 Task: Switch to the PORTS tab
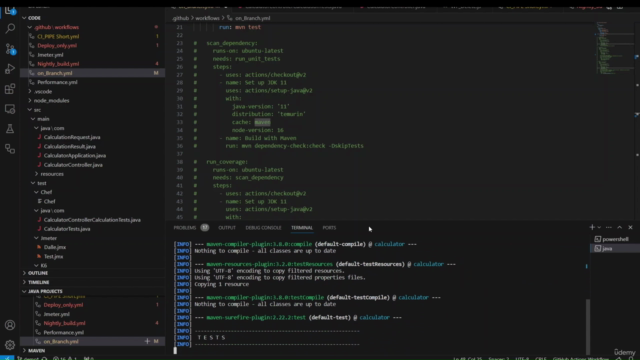329,228
